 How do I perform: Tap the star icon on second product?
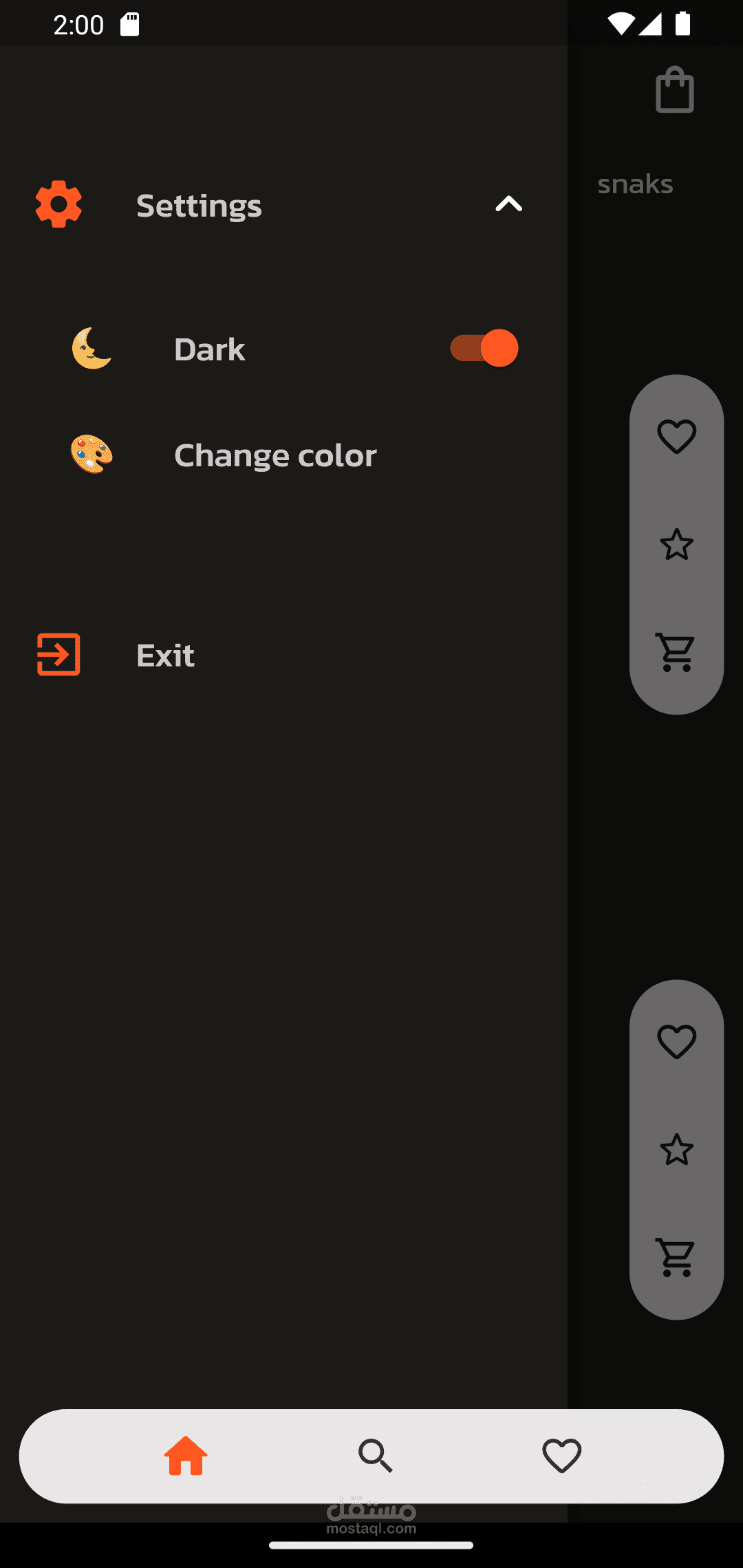coord(676,1150)
